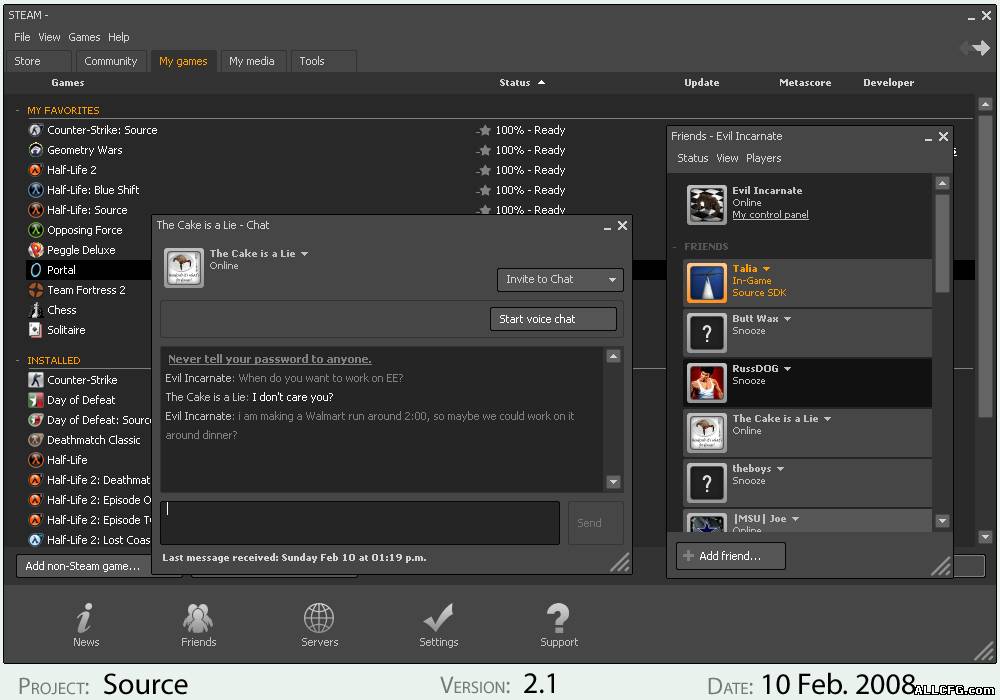Click Add friend button
This screenshot has width=1000, height=700.
point(730,556)
